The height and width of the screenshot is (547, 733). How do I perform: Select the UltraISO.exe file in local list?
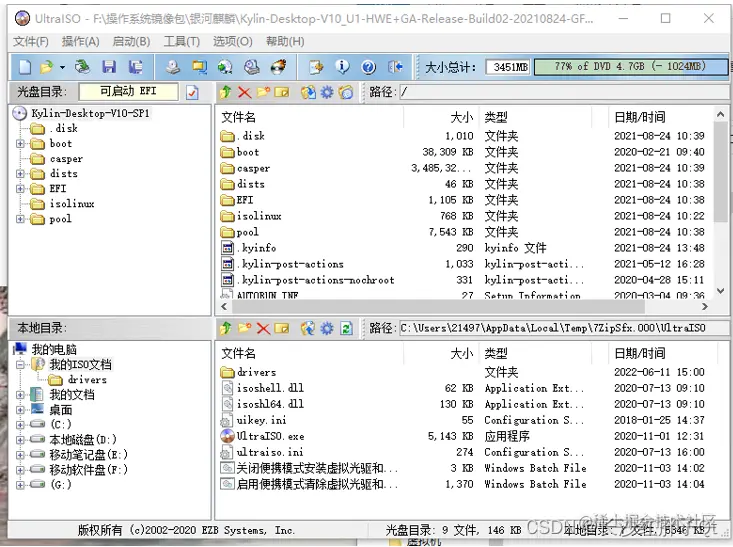point(270,436)
